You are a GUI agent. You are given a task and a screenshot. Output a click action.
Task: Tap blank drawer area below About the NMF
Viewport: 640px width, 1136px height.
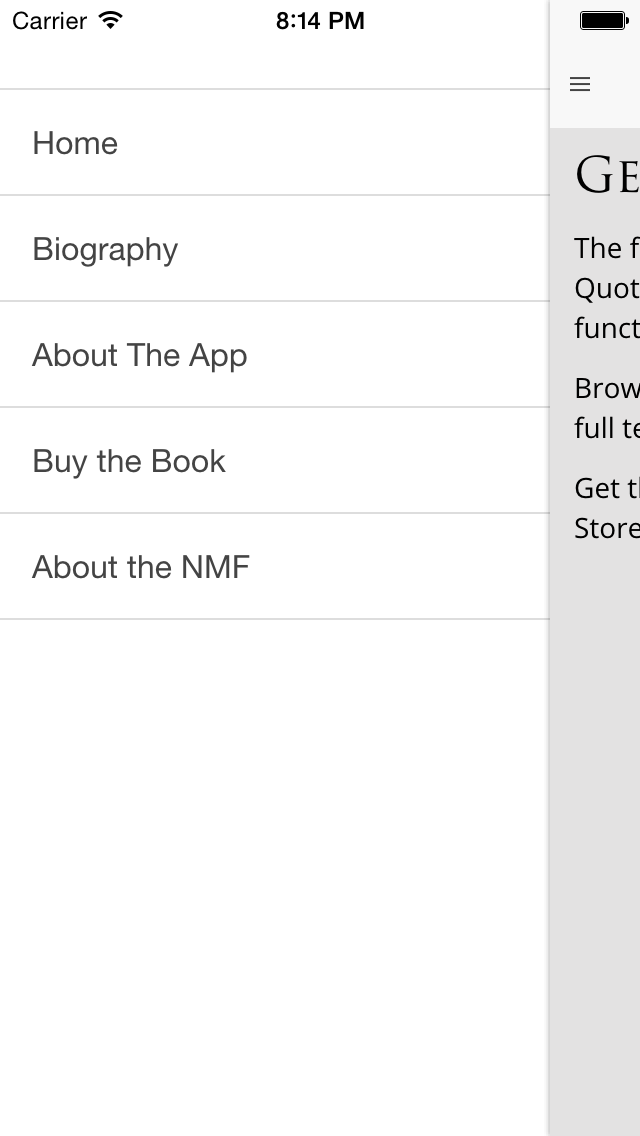[274, 877]
